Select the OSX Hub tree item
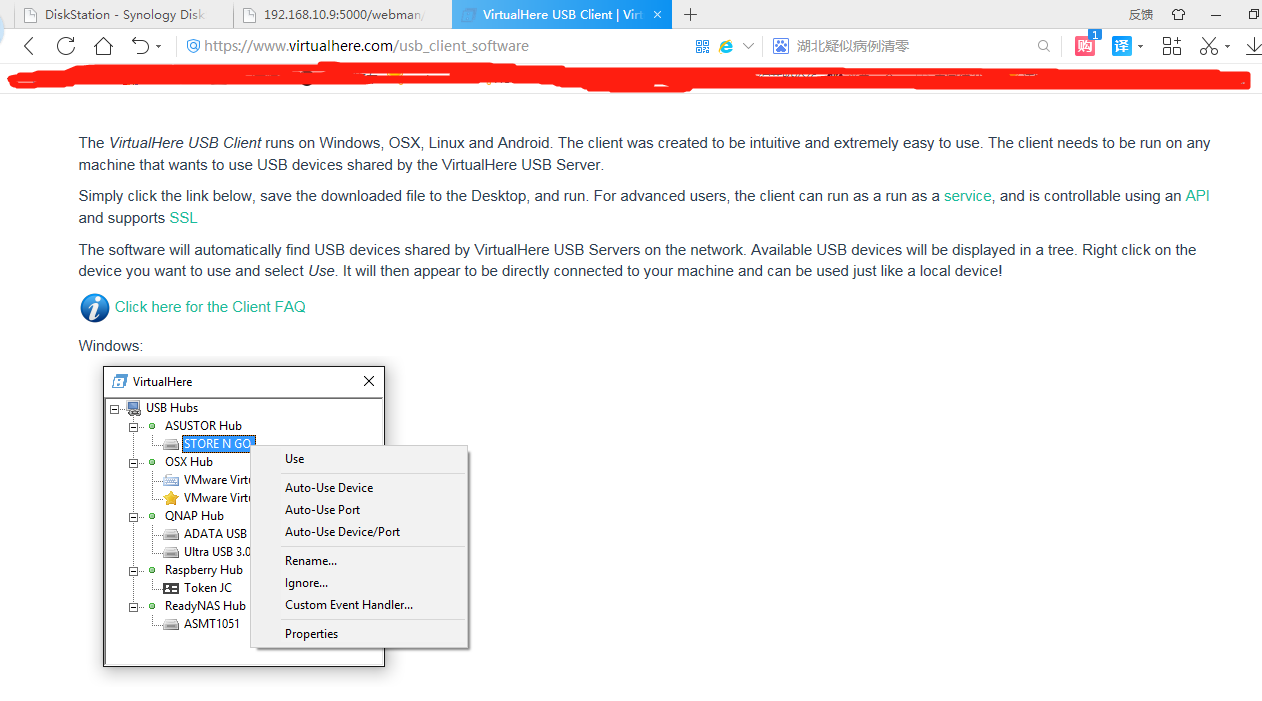Image resolution: width=1262 pixels, height=701 pixels. click(x=189, y=462)
